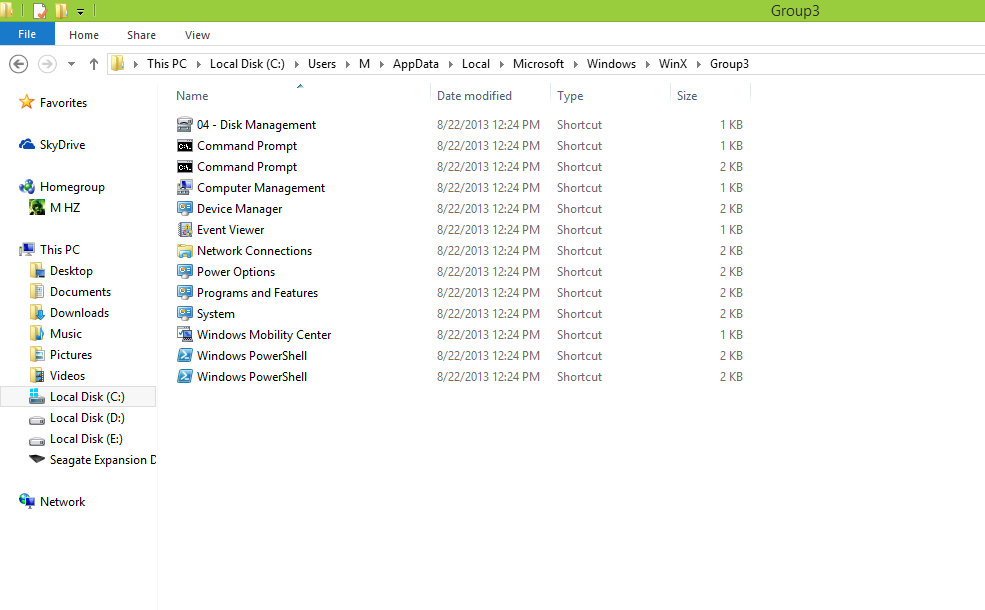This screenshot has height=610, width=985.
Task: Select the first Windows PowerShell file name
Action: coord(252,356)
